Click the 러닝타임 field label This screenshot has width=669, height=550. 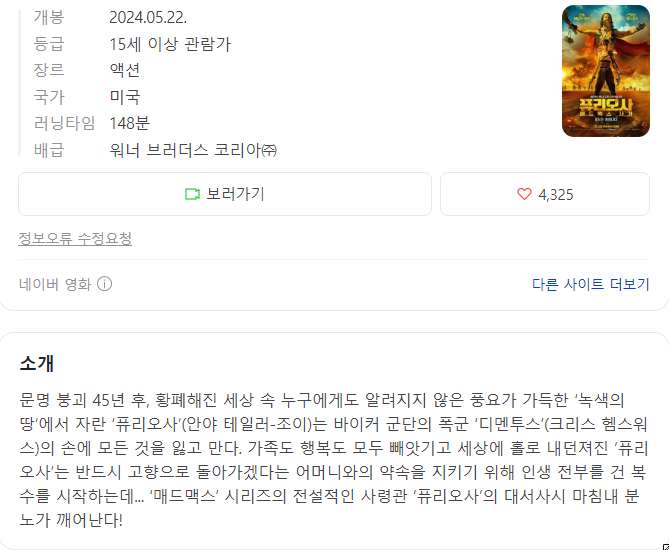(64, 123)
